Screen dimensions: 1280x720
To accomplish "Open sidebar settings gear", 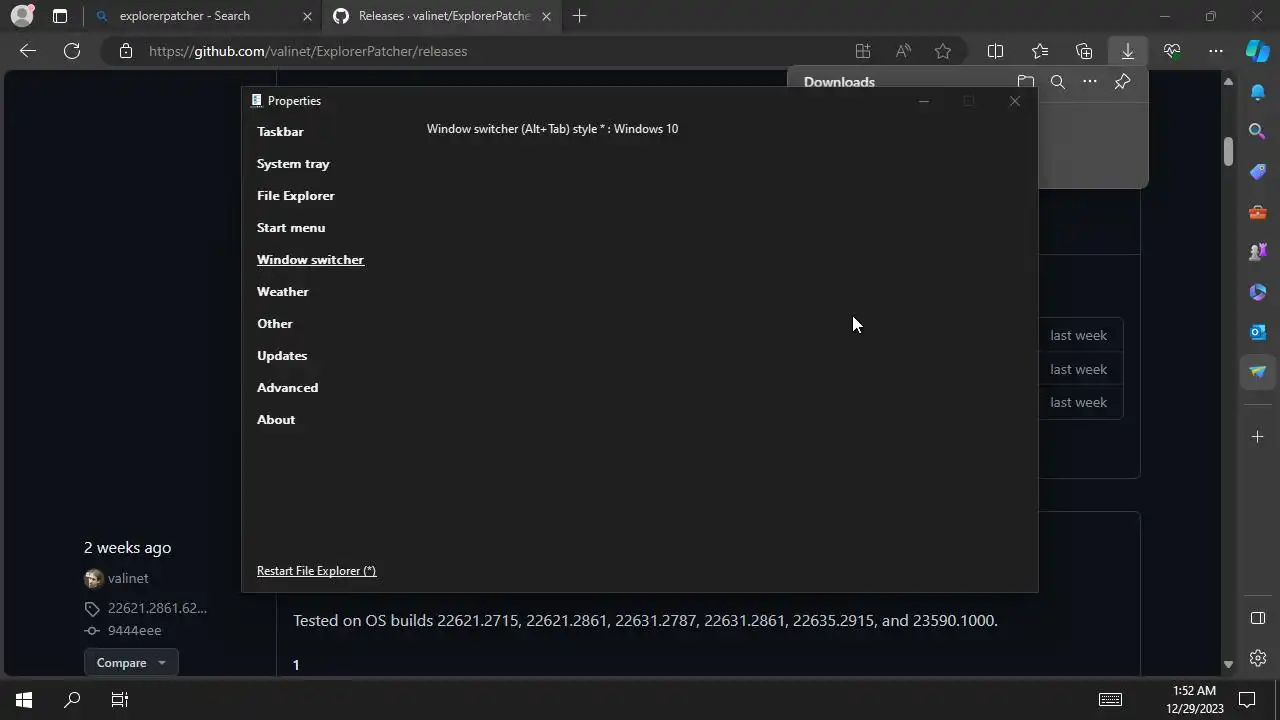I will (x=1258, y=658).
